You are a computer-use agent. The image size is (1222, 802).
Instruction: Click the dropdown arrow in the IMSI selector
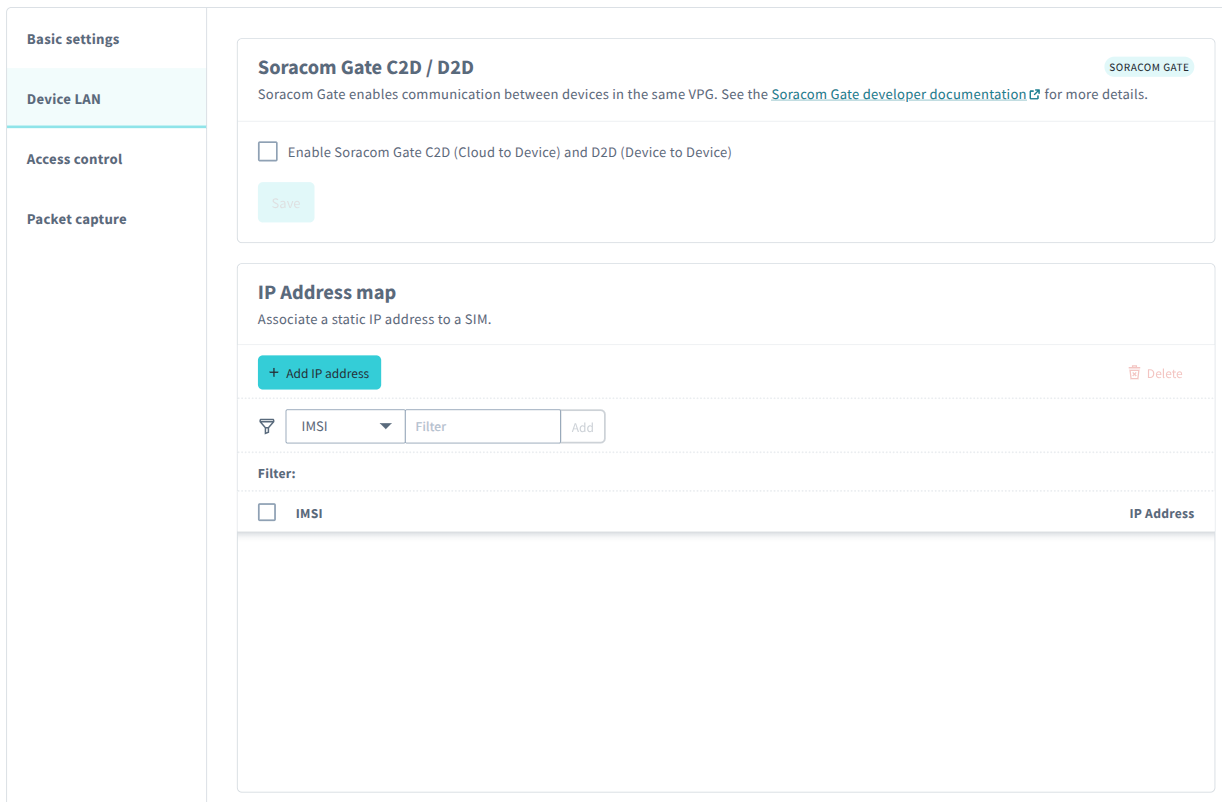point(385,426)
